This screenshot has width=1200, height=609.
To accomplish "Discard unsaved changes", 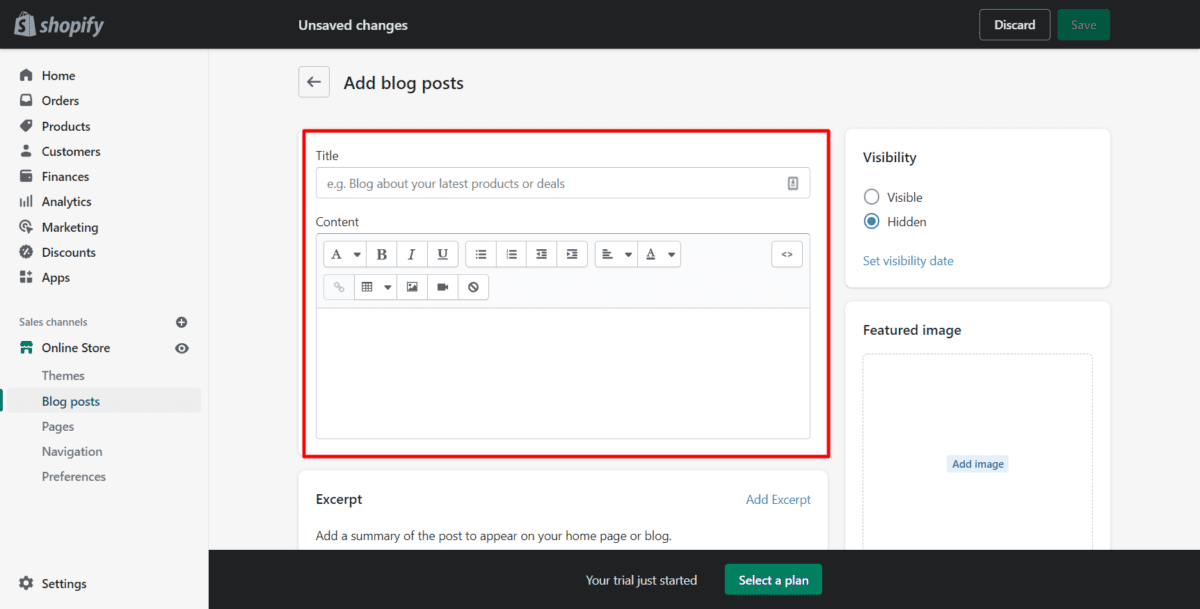I will (1014, 25).
